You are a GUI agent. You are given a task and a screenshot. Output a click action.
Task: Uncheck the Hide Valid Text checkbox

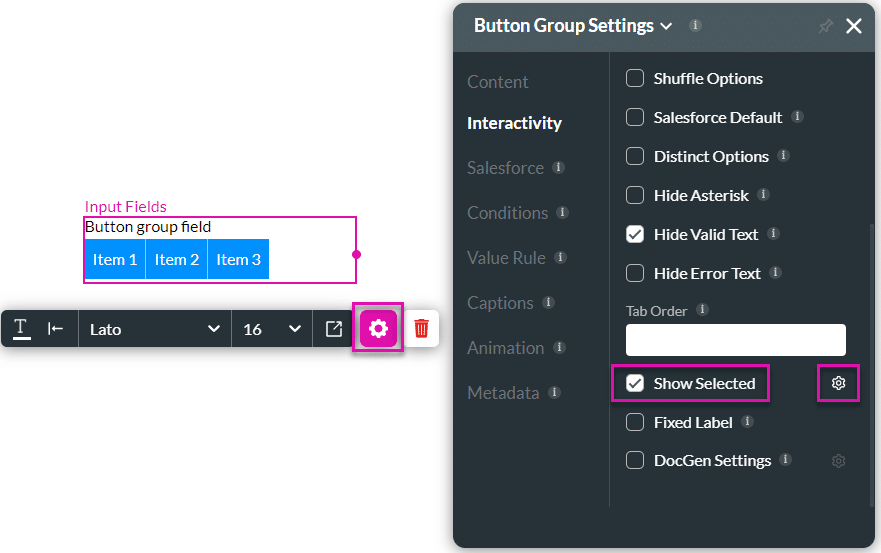click(x=635, y=234)
